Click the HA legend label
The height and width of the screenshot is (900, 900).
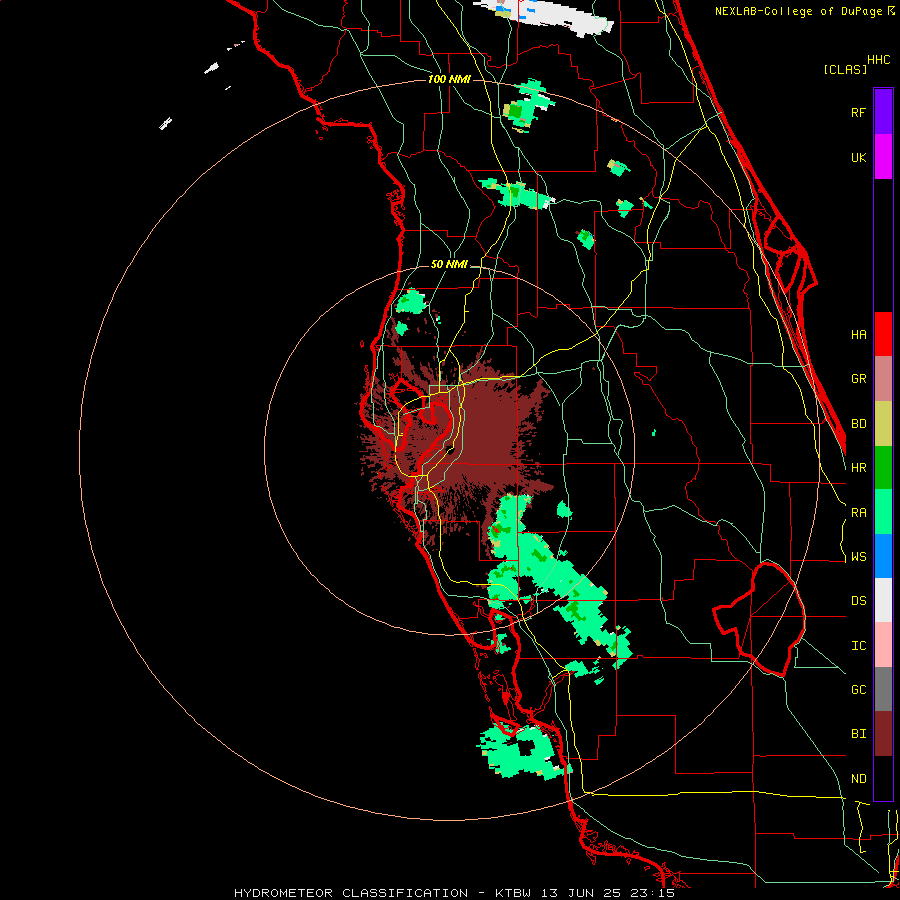coord(858,334)
